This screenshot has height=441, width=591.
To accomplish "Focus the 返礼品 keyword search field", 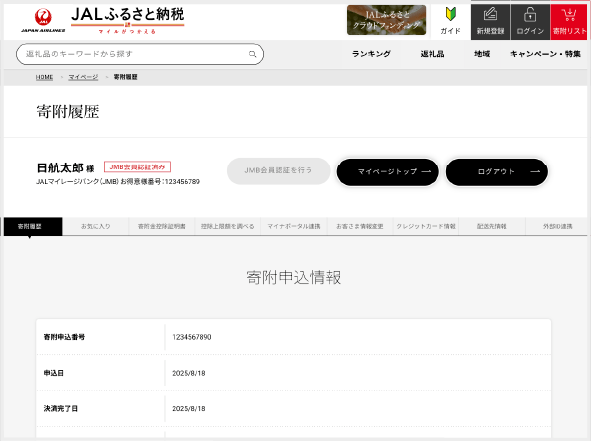I will click(x=140, y=54).
